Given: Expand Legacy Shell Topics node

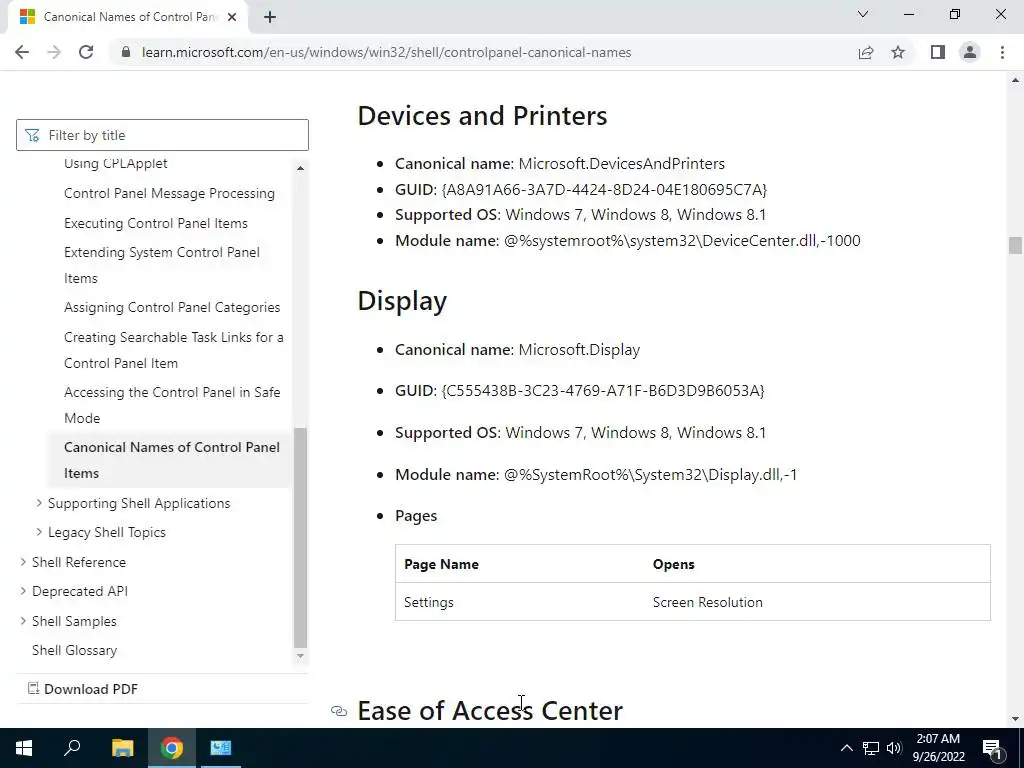Looking at the screenshot, I should [39, 532].
